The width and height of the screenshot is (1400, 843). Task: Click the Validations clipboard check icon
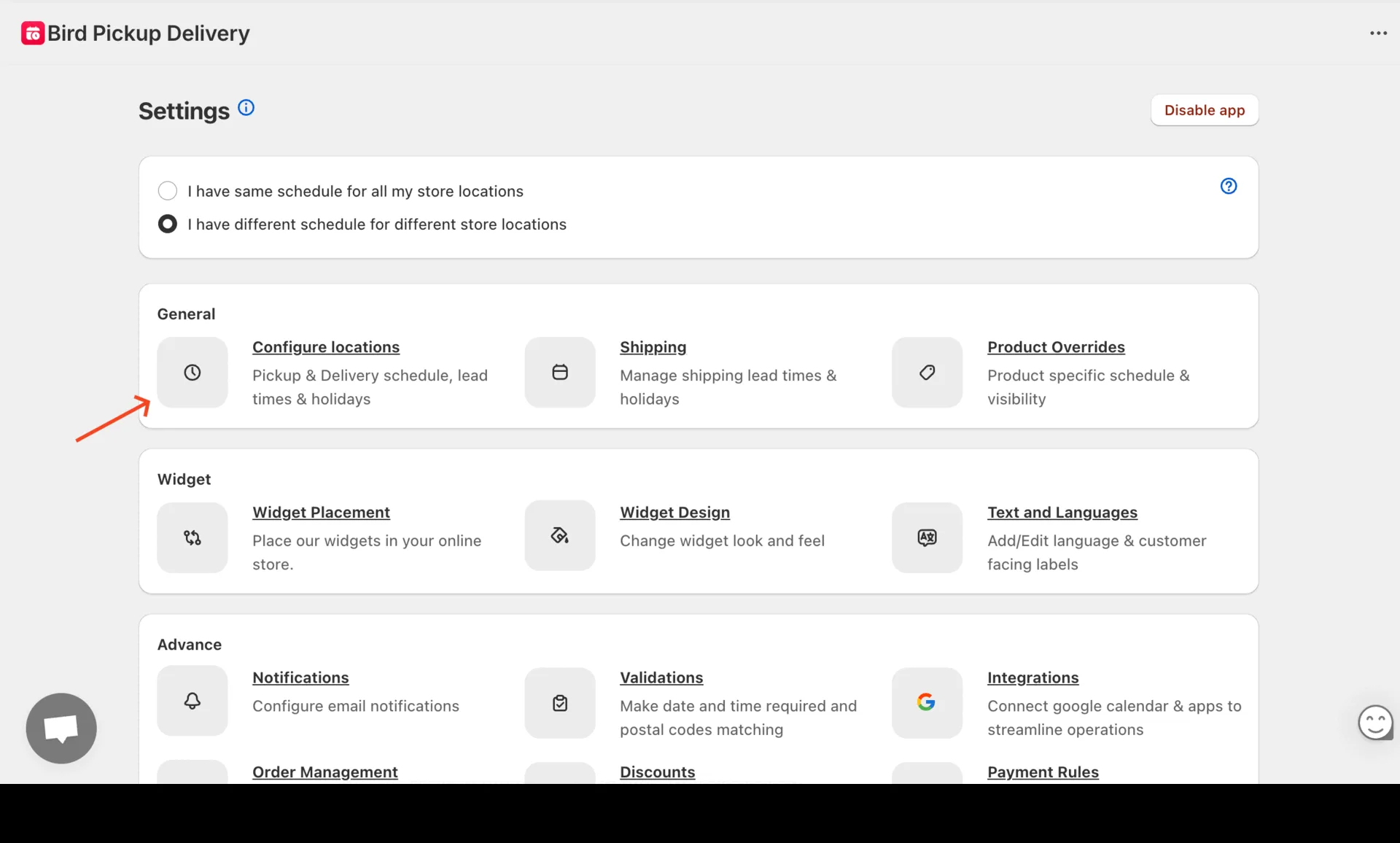[x=560, y=704]
